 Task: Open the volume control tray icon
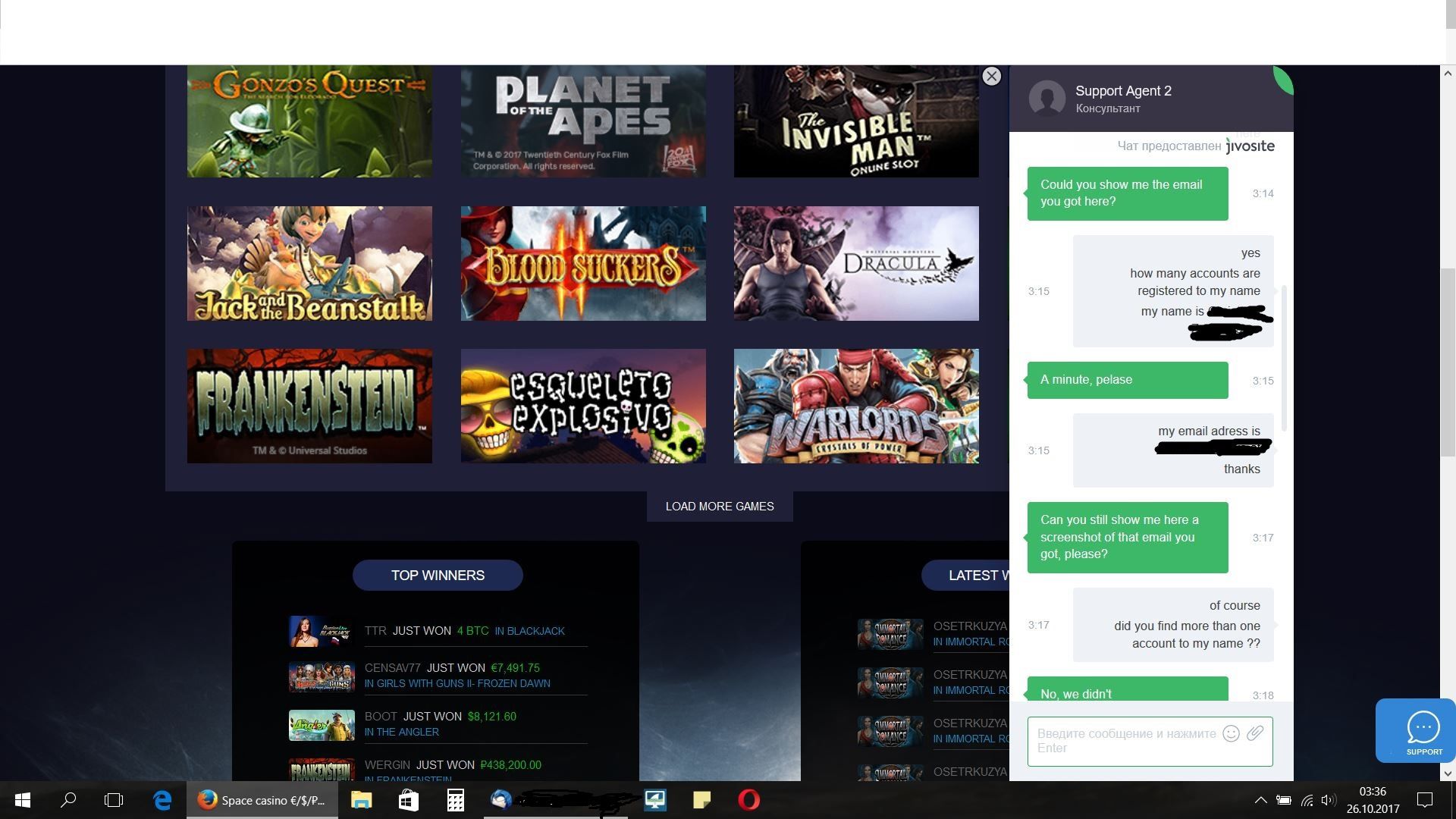[1329, 800]
